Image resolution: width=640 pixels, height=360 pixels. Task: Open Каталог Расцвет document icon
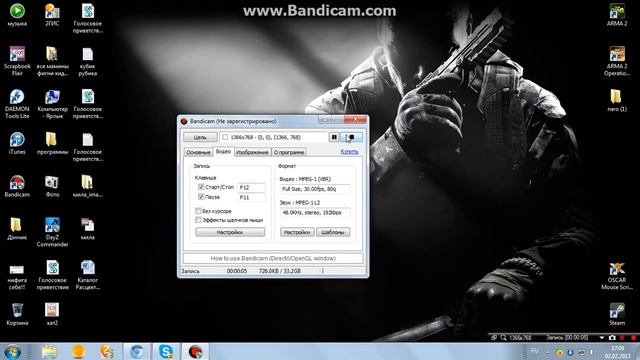point(88,275)
